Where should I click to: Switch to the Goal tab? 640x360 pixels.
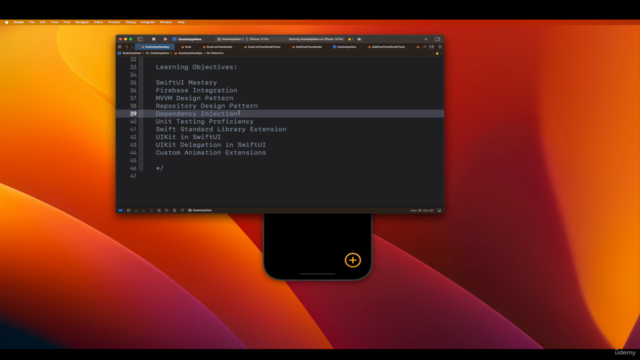pos(186,47)
